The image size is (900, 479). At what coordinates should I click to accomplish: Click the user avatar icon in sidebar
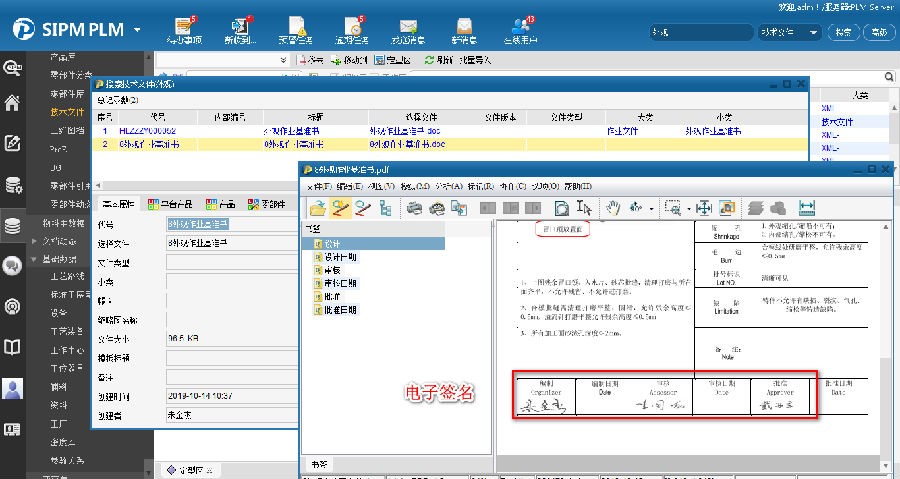pos(13,387)
